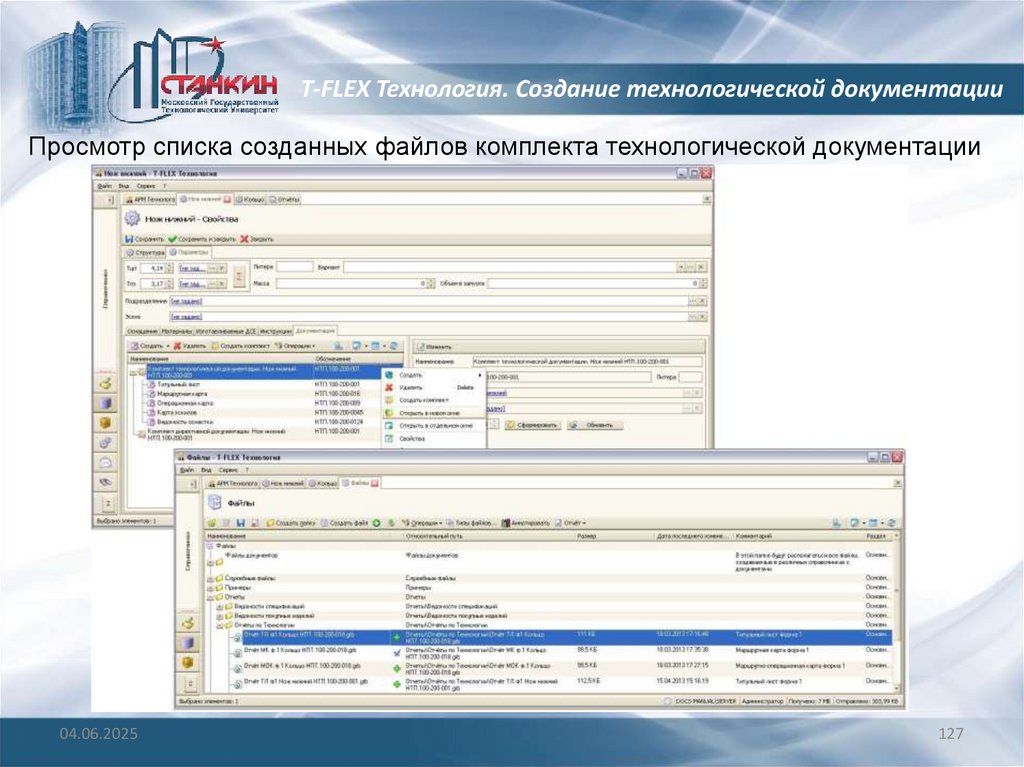Choose Свойства in the context menu
The image size is (1024, 767).
coord(434,438)
